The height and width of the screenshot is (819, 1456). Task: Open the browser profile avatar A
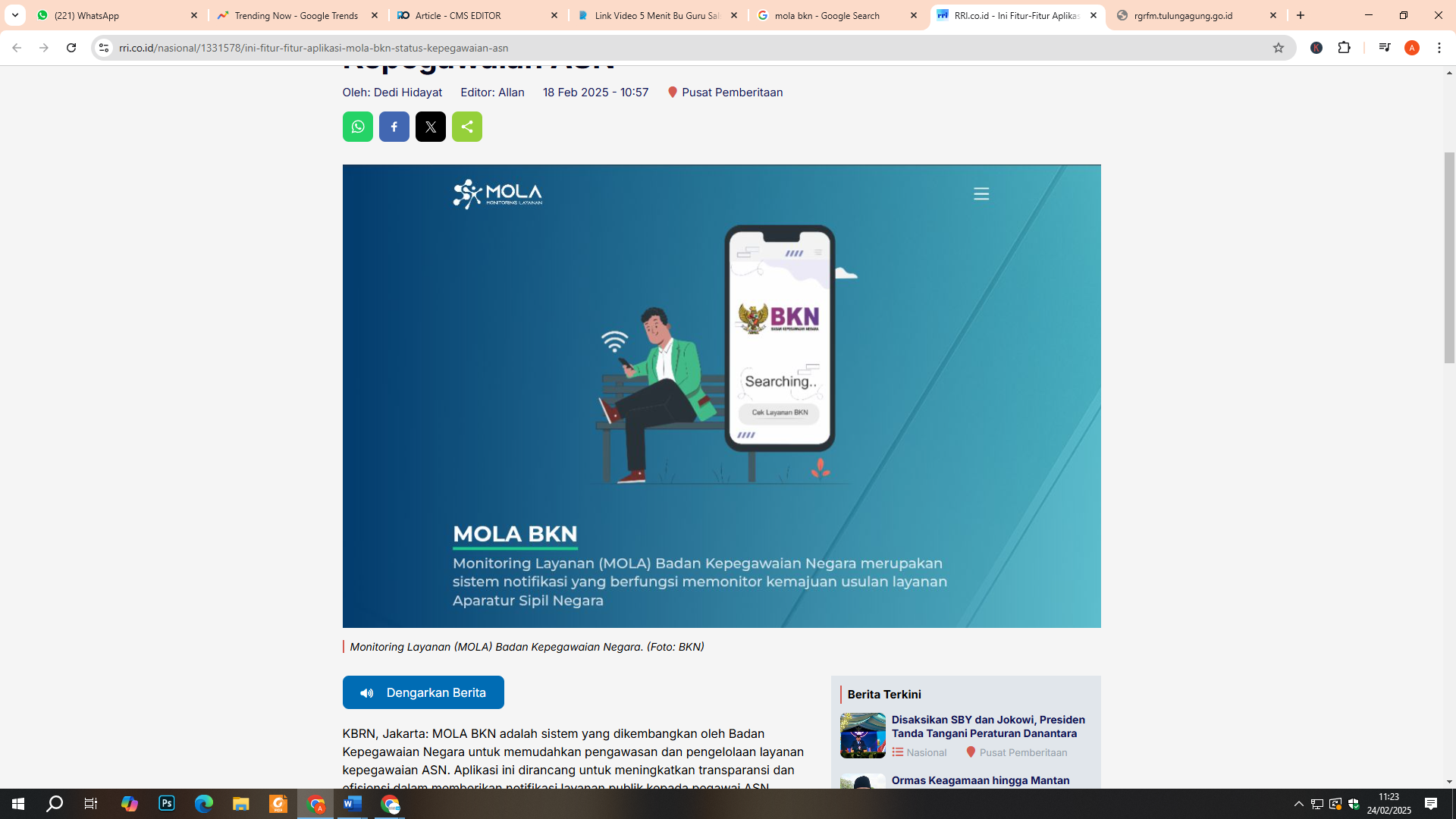[1412, 48]
